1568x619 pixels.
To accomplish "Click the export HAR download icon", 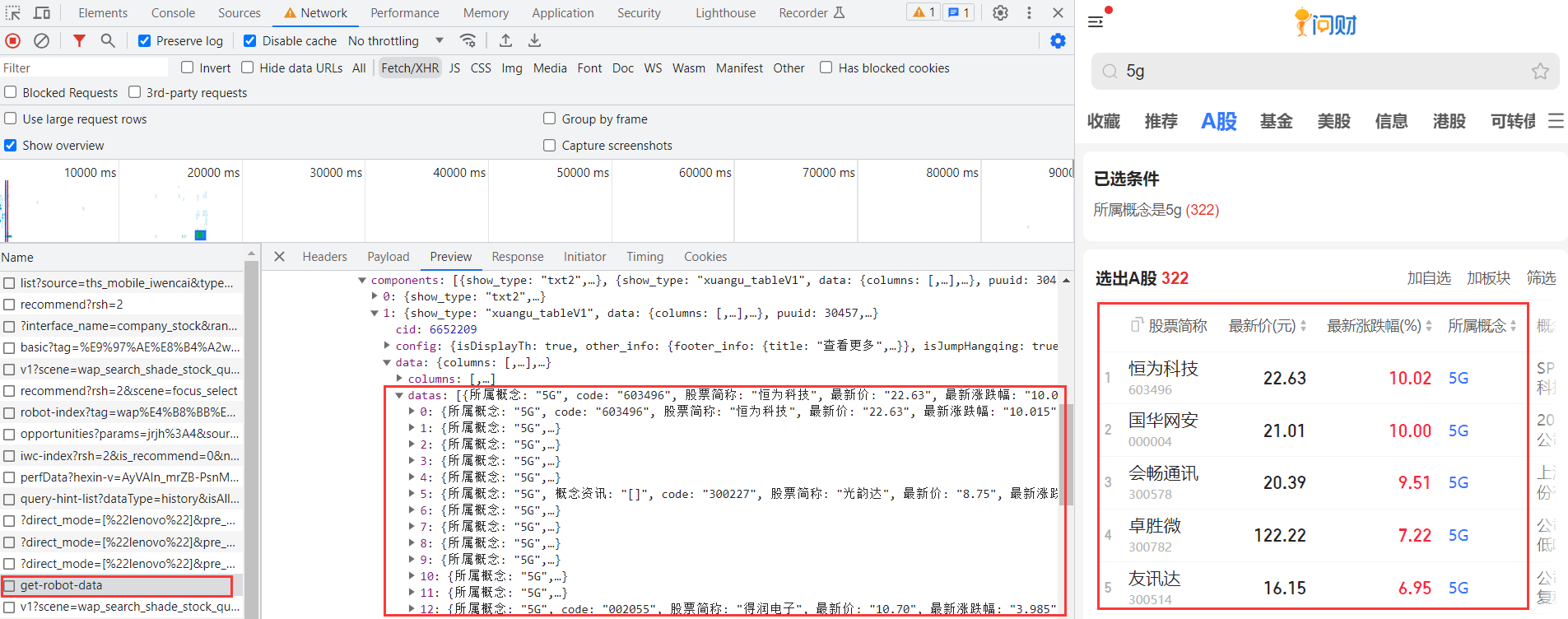I will click(x=534, y=40).
